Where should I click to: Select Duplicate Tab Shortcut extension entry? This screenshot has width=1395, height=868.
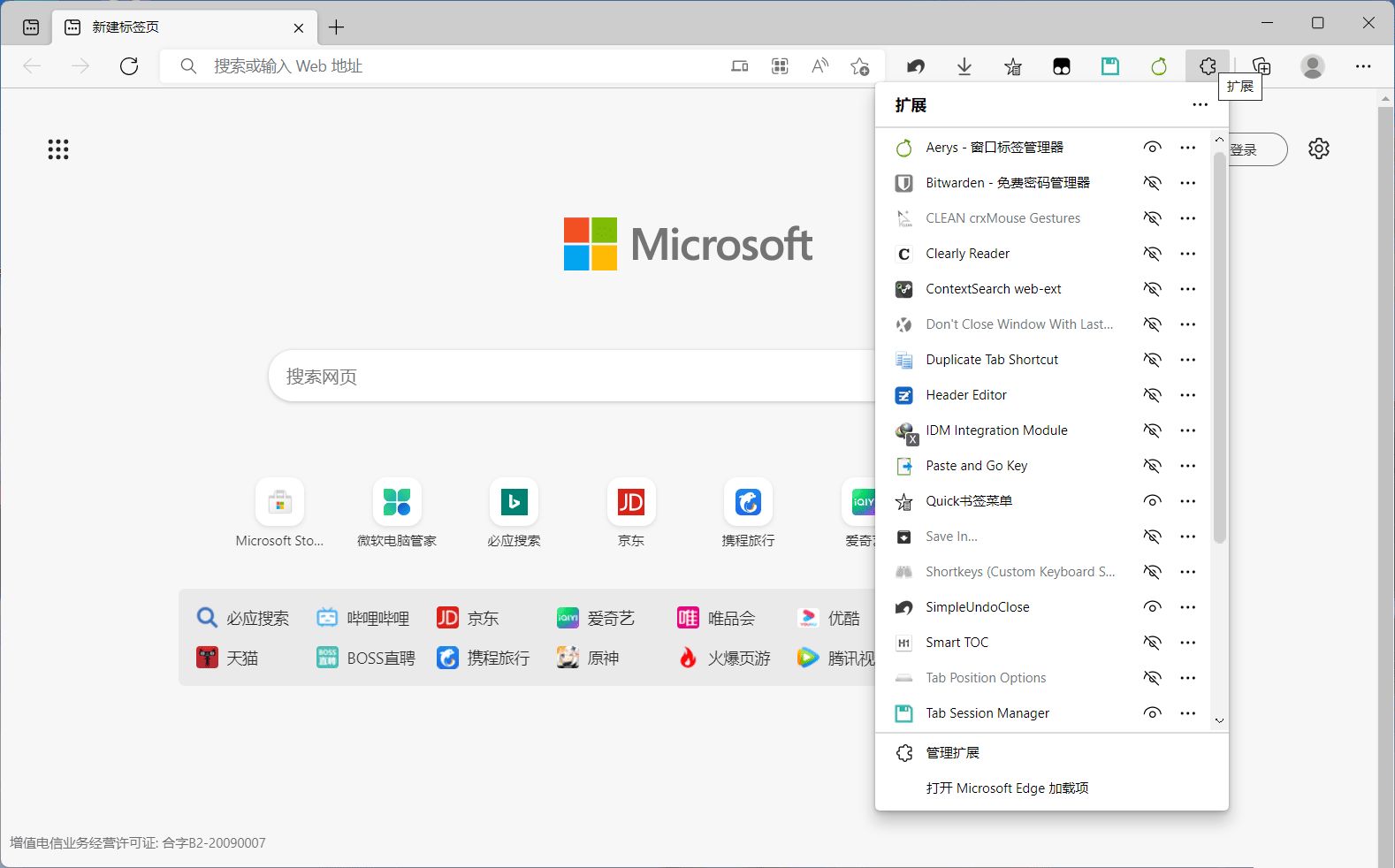pyautogui.click(x=992, y=360)
